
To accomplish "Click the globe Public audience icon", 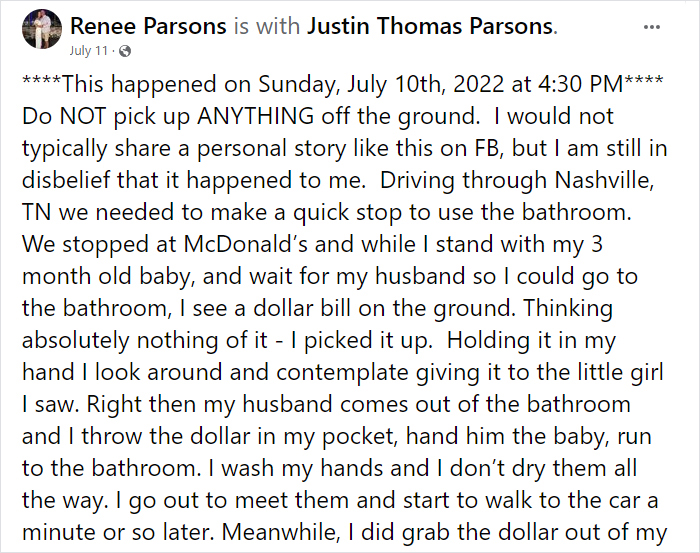I will pyautogui.click(x=125, y=51).
